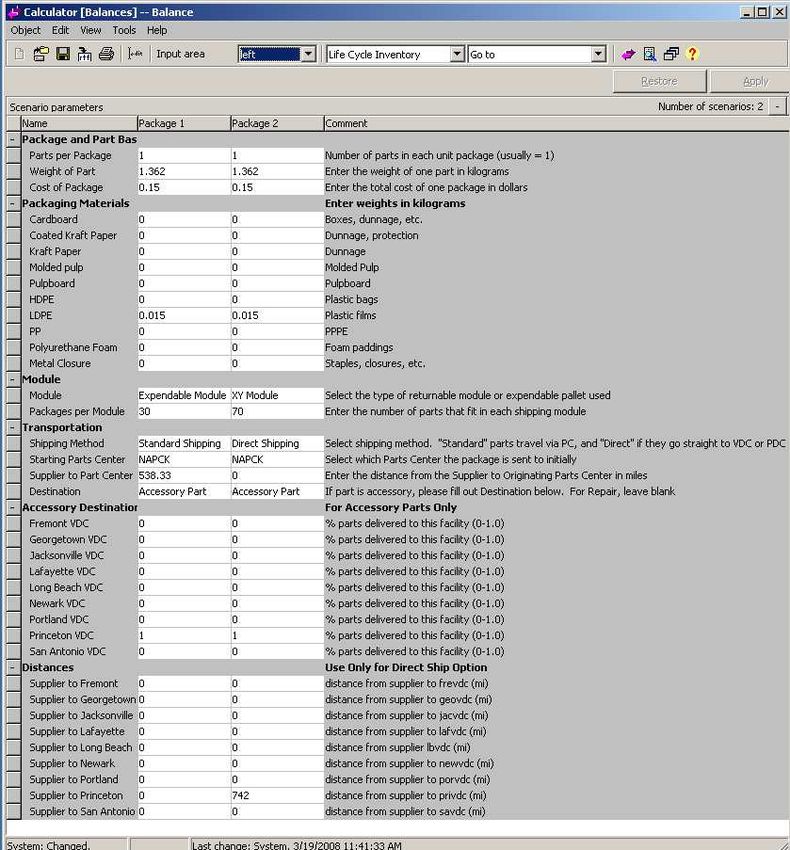
Task: Open the Object menu
Action: pyautogui.click(x=25, y=30)
